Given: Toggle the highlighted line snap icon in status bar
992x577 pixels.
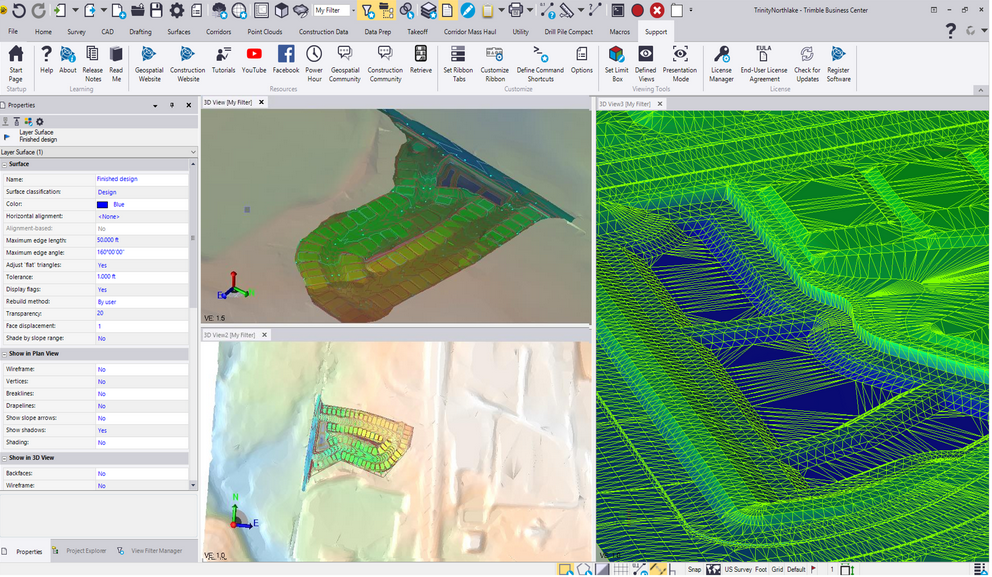Looking at the screenshot, I should (658, 569).
